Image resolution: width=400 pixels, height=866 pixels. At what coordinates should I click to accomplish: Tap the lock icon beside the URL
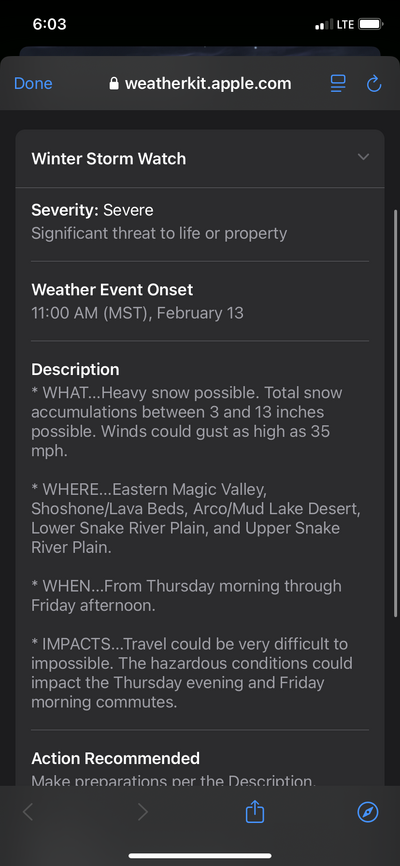point(114,83)
